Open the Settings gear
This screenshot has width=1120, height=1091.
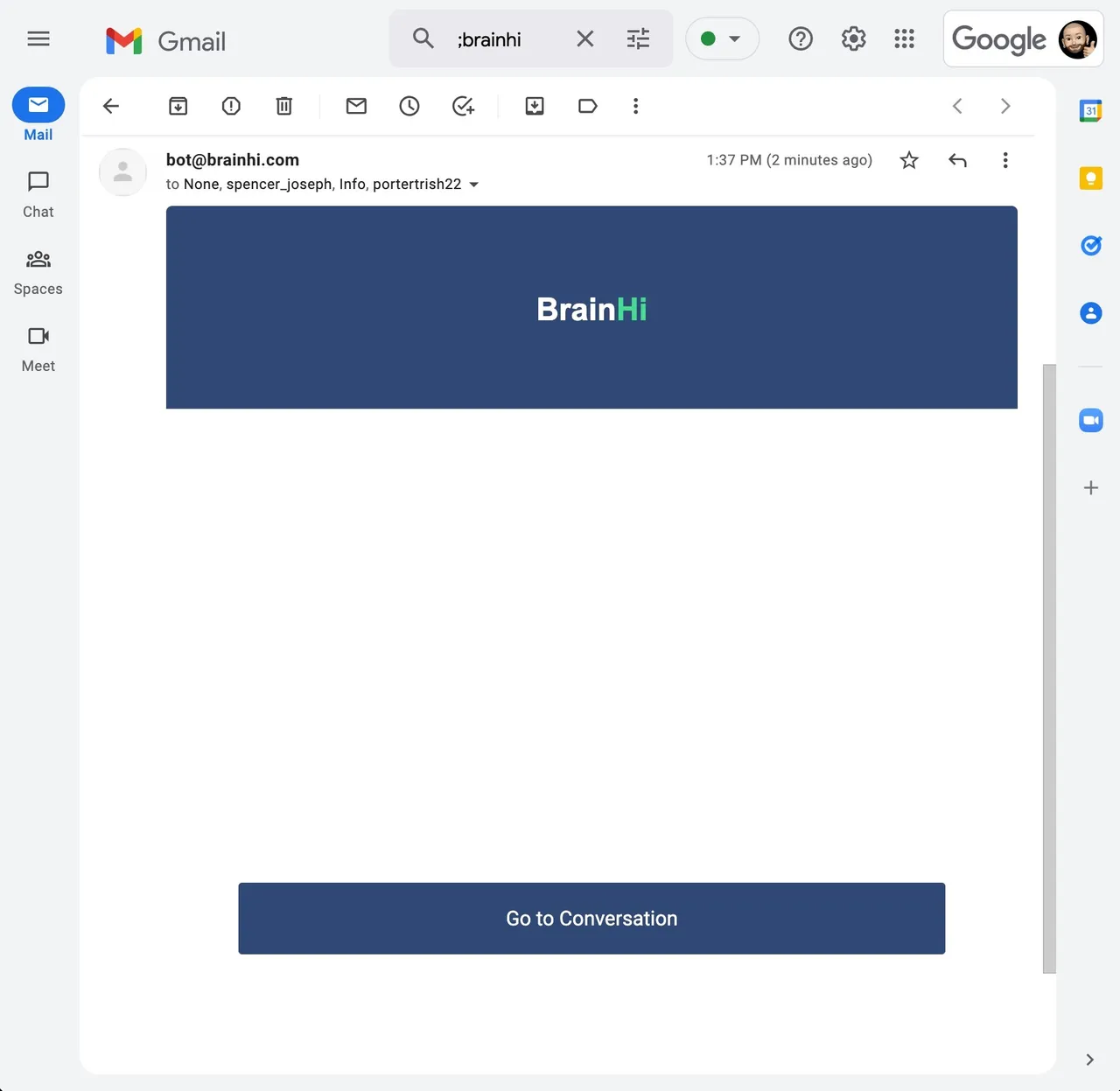coord(853,38)
